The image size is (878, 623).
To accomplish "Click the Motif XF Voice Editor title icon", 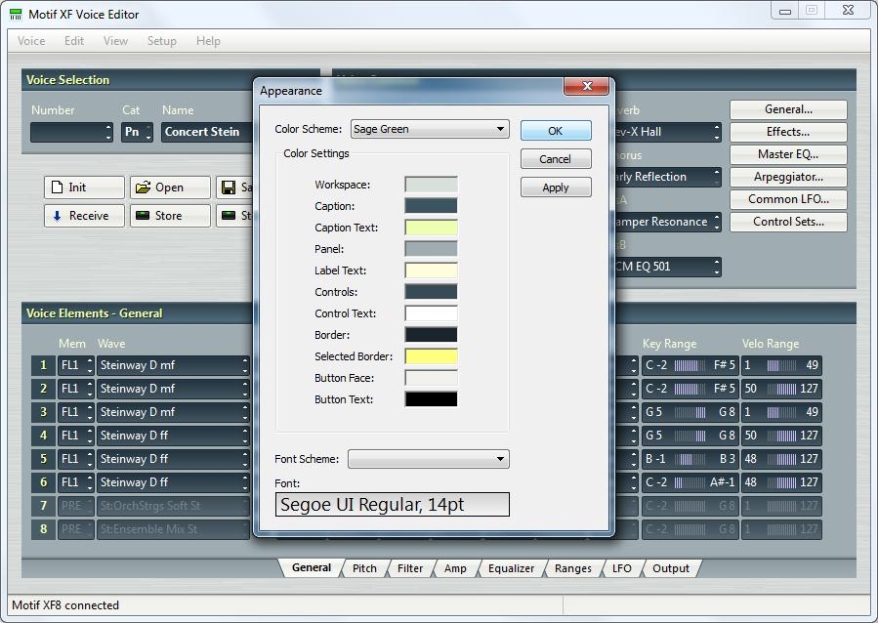I will point(16,14).
